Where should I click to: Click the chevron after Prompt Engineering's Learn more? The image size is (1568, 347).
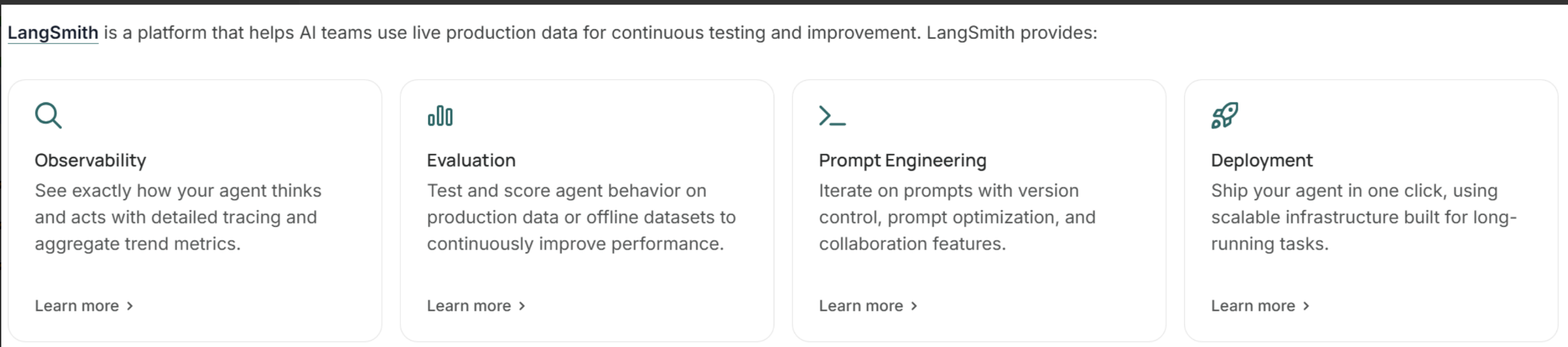point(914,306)
